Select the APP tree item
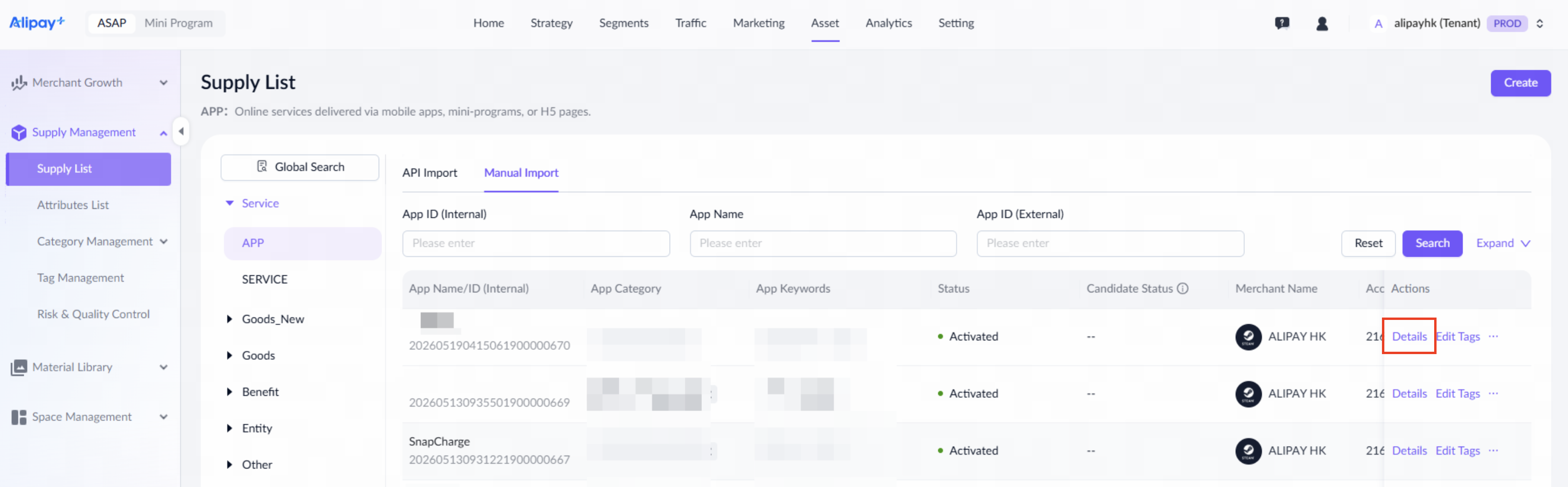The width and height of the screenshot is (1568, 487). pos(302,243)
